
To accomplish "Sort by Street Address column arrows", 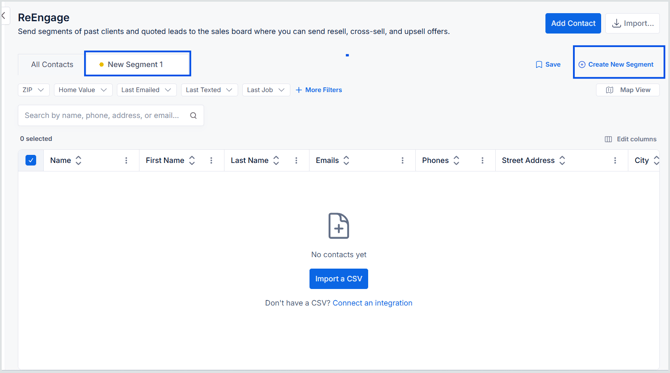I will coord(562,160).
